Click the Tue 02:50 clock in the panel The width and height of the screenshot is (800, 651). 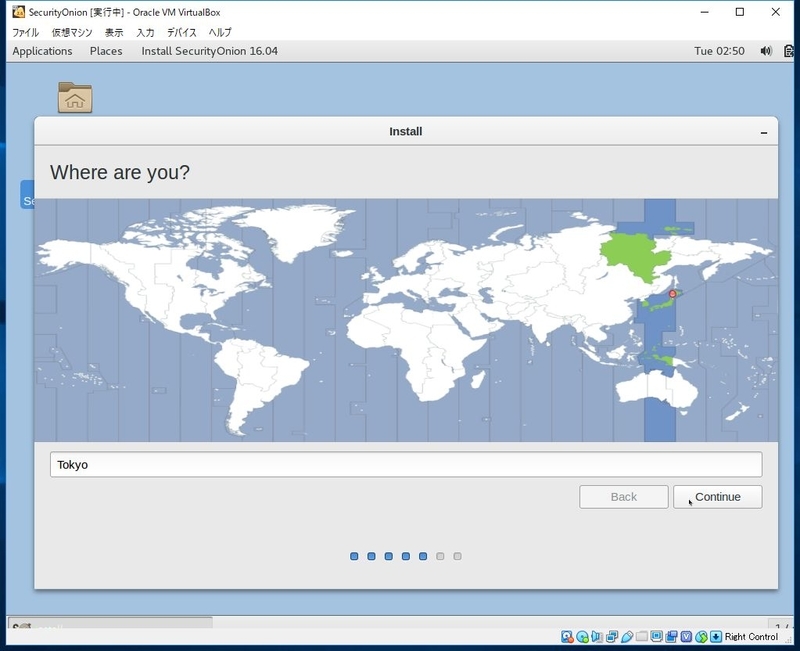[x=719, y=51]
